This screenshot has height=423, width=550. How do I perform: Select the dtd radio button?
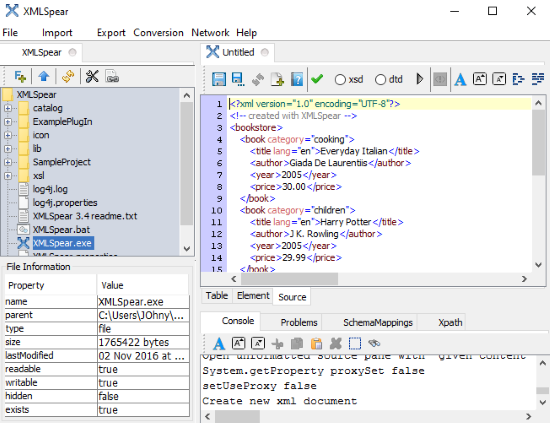click(x=380, y=80)
